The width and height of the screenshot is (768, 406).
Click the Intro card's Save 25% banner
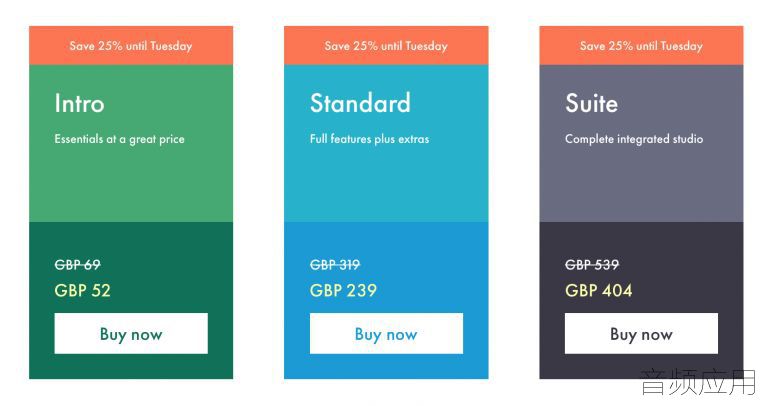[131, 46]
